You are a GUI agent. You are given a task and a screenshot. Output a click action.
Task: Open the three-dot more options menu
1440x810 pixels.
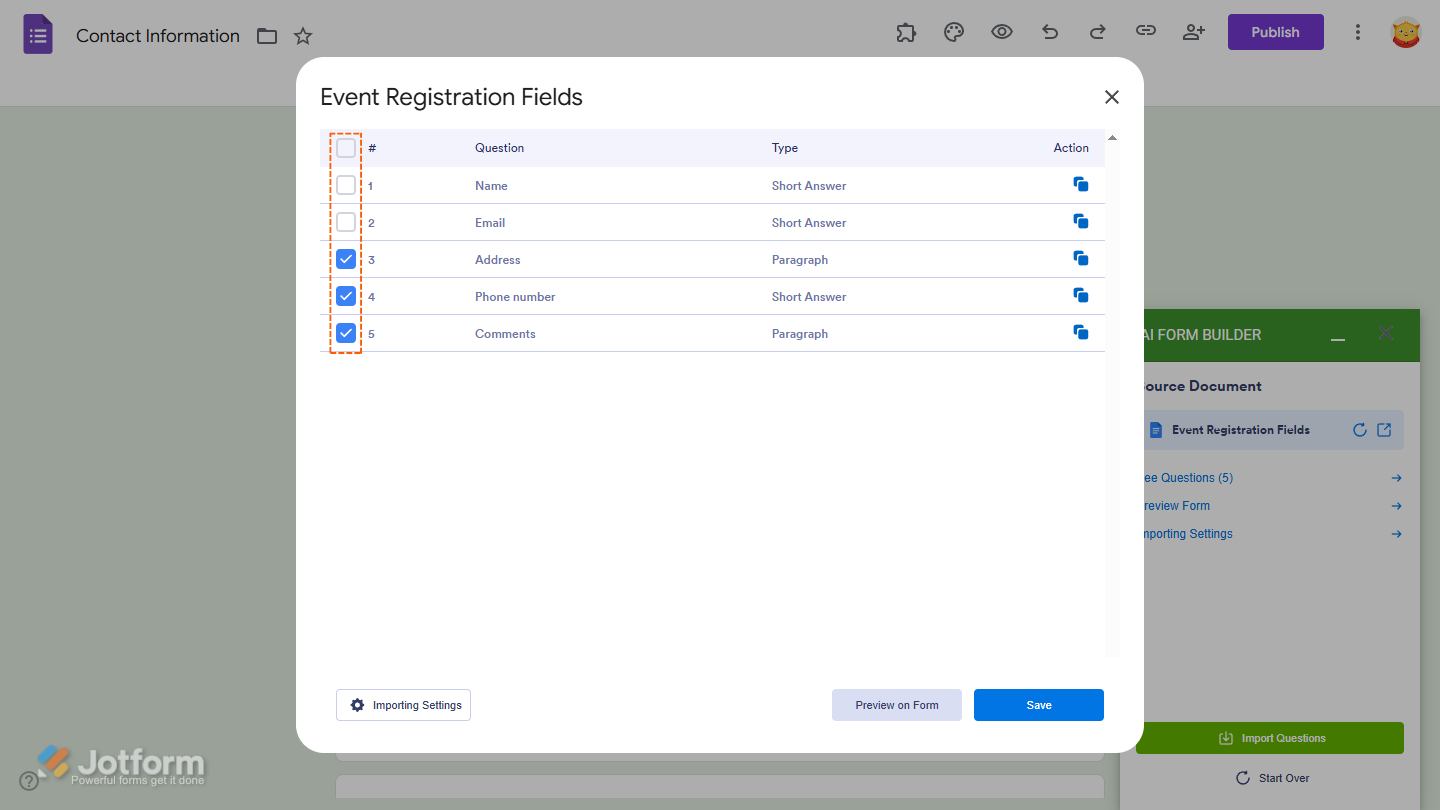point(1358,32)
